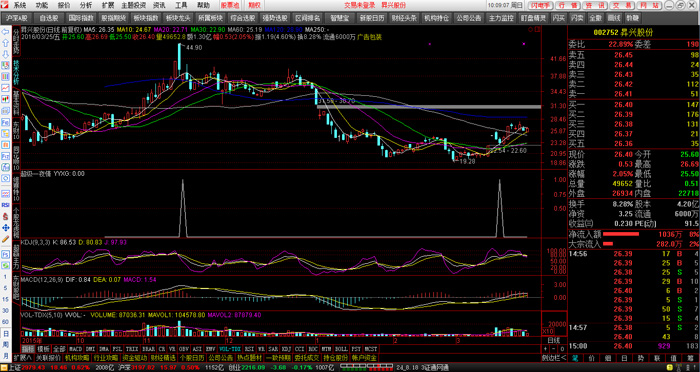Image resolution: width=700 pixels, height=372 pixels.
Task: Collapse sidebar using 侧边栏< button
Action: coord(554,358)
